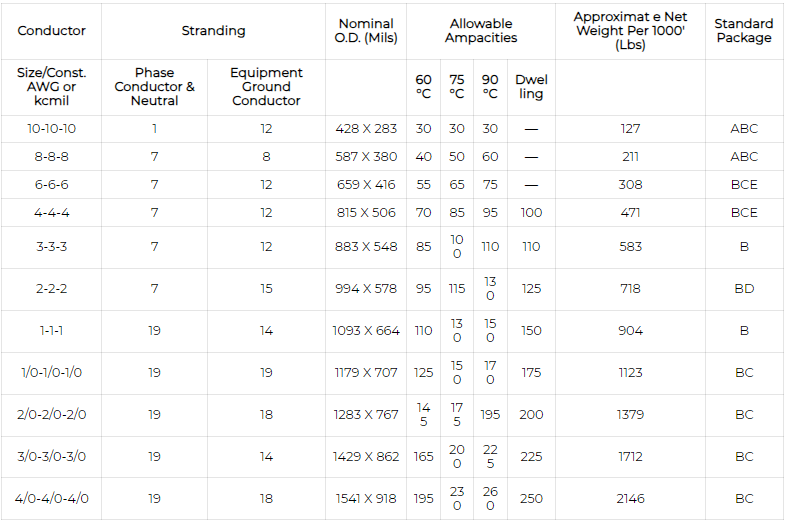The height and width of the screenshot is (522, 788).
Task: Select the 4/0-4/0-4/0 conductor row label
Action: pos(52,499)
